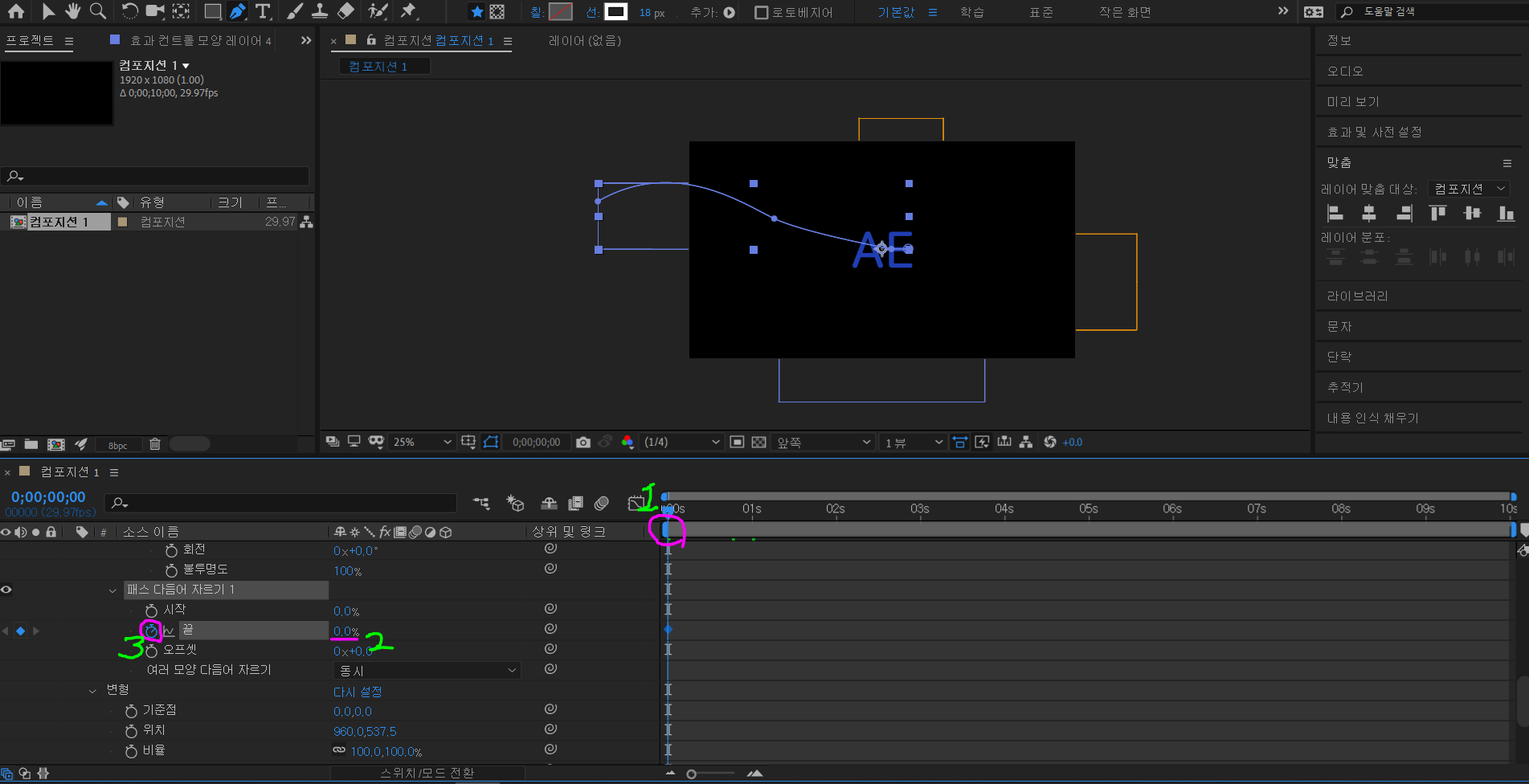The height and width of the screenshot is (784, 1529).
Task: Click the composition flowchart icon in viewer bar
Action: tap(1026, 443)
